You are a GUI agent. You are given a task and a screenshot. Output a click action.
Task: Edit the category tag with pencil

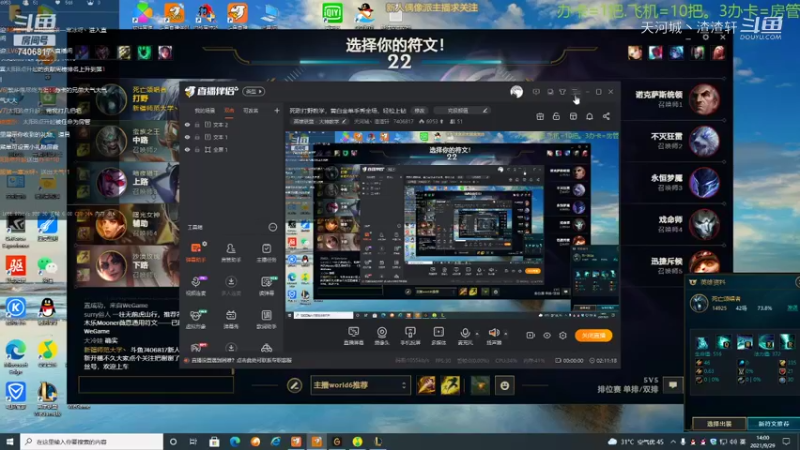[x=344, y=121]
